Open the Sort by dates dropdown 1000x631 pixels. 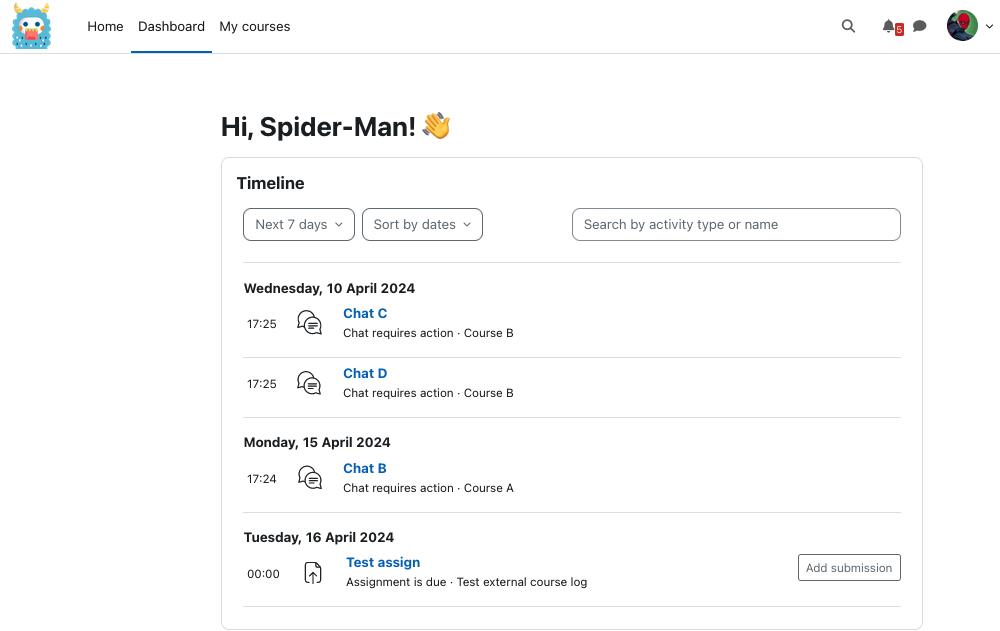[422, 225]
